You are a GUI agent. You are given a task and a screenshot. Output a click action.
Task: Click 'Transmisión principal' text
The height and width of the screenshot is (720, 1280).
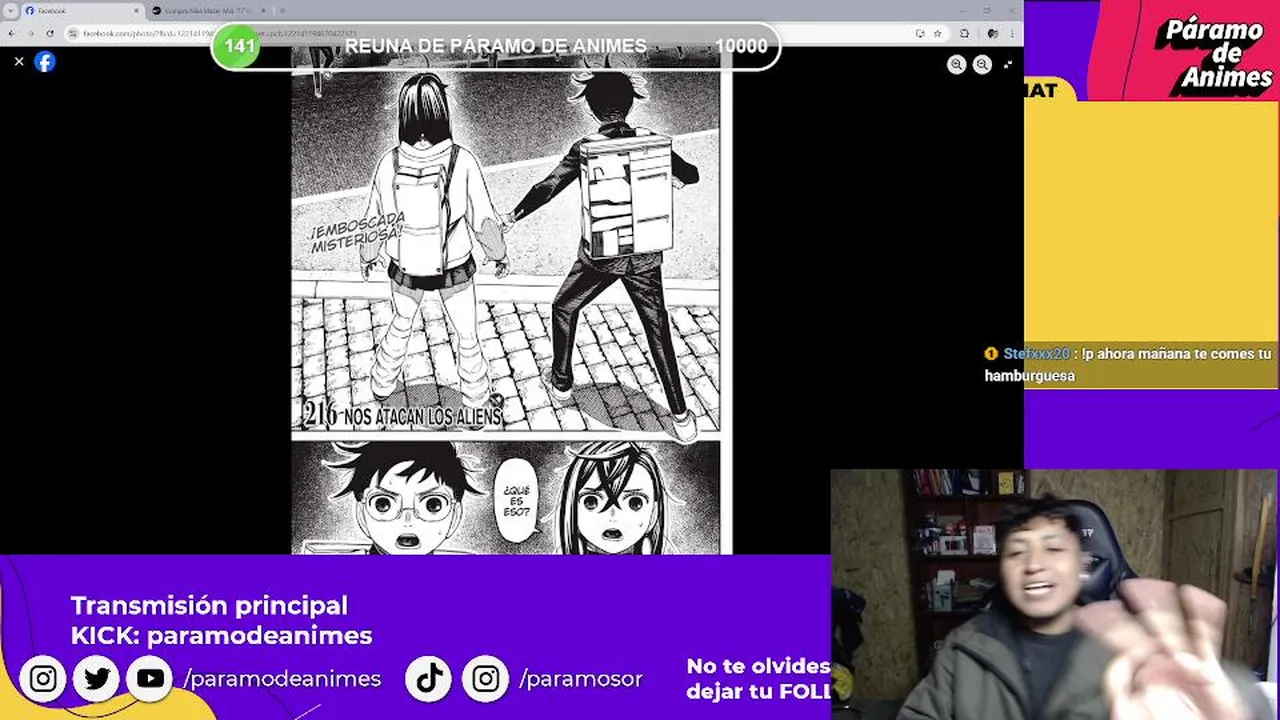point(209,605)
